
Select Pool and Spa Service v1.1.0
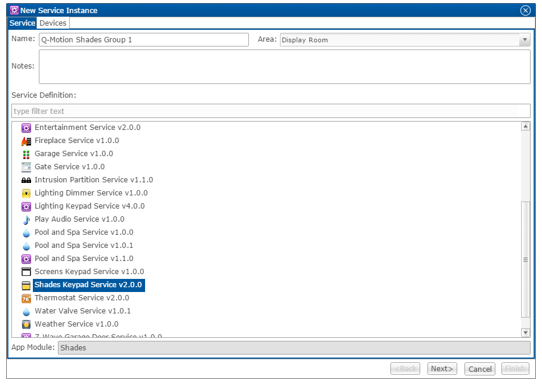84,259
